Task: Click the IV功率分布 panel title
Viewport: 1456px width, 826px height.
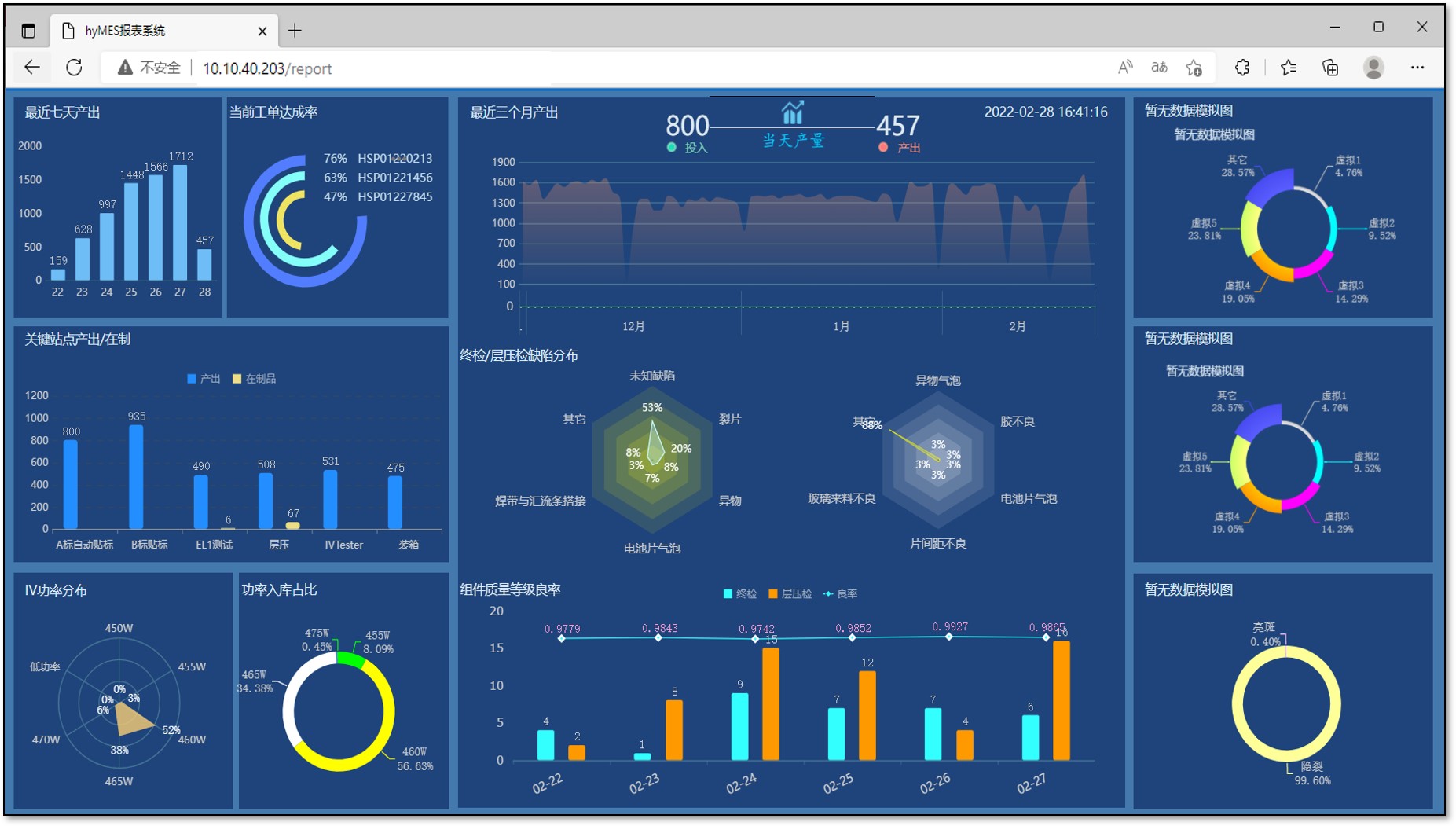Action: coord(56,590)
